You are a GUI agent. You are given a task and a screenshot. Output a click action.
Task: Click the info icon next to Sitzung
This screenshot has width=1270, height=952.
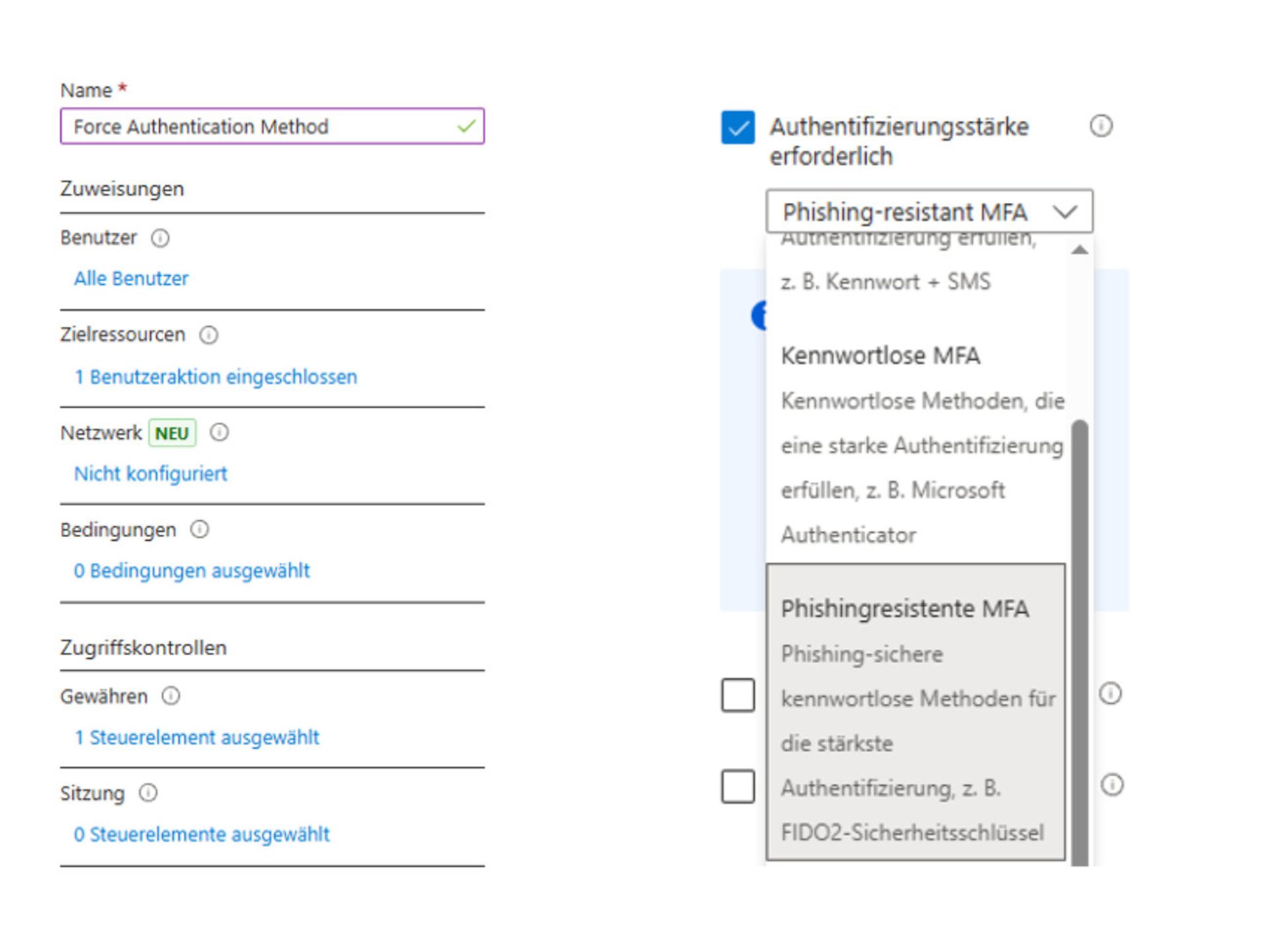pos(147,793)
